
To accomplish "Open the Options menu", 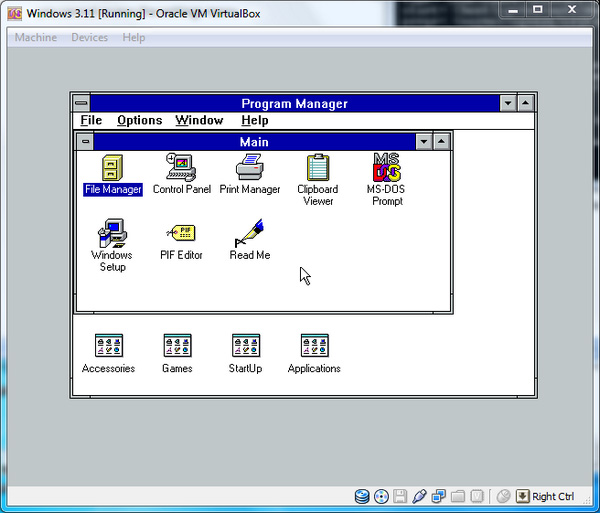I will pyautogui.click(x=140, y=121).
